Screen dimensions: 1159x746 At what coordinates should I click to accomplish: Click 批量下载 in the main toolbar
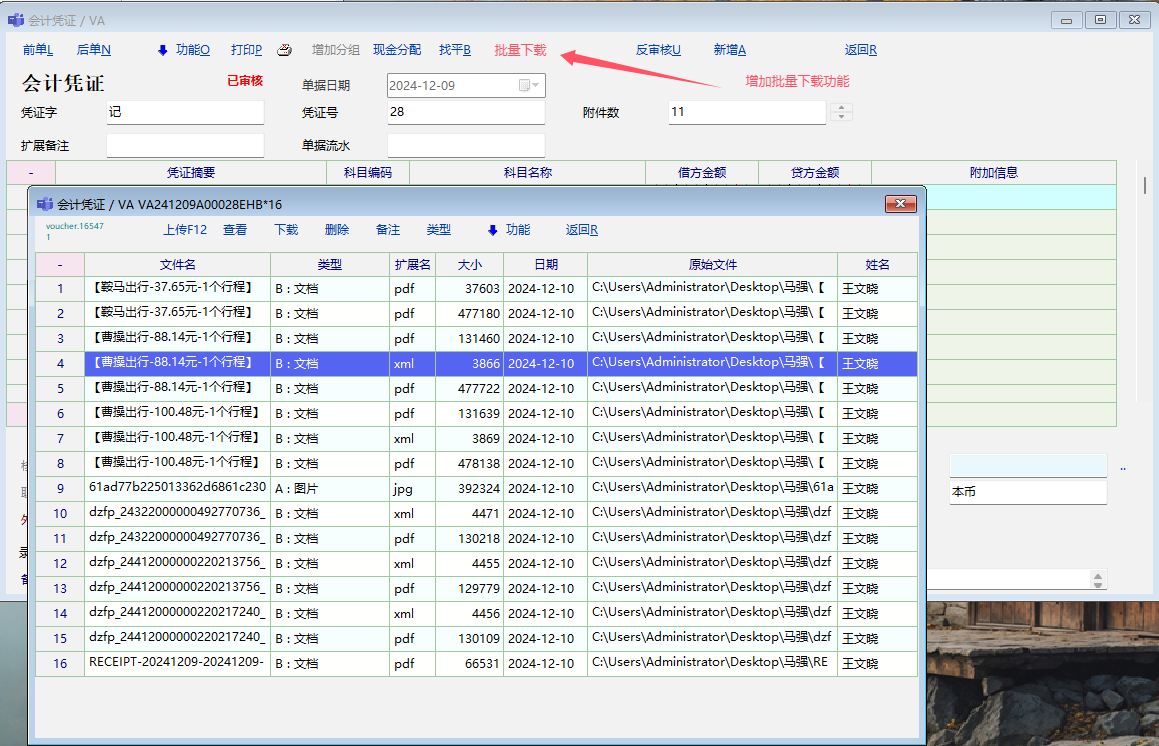520,50
